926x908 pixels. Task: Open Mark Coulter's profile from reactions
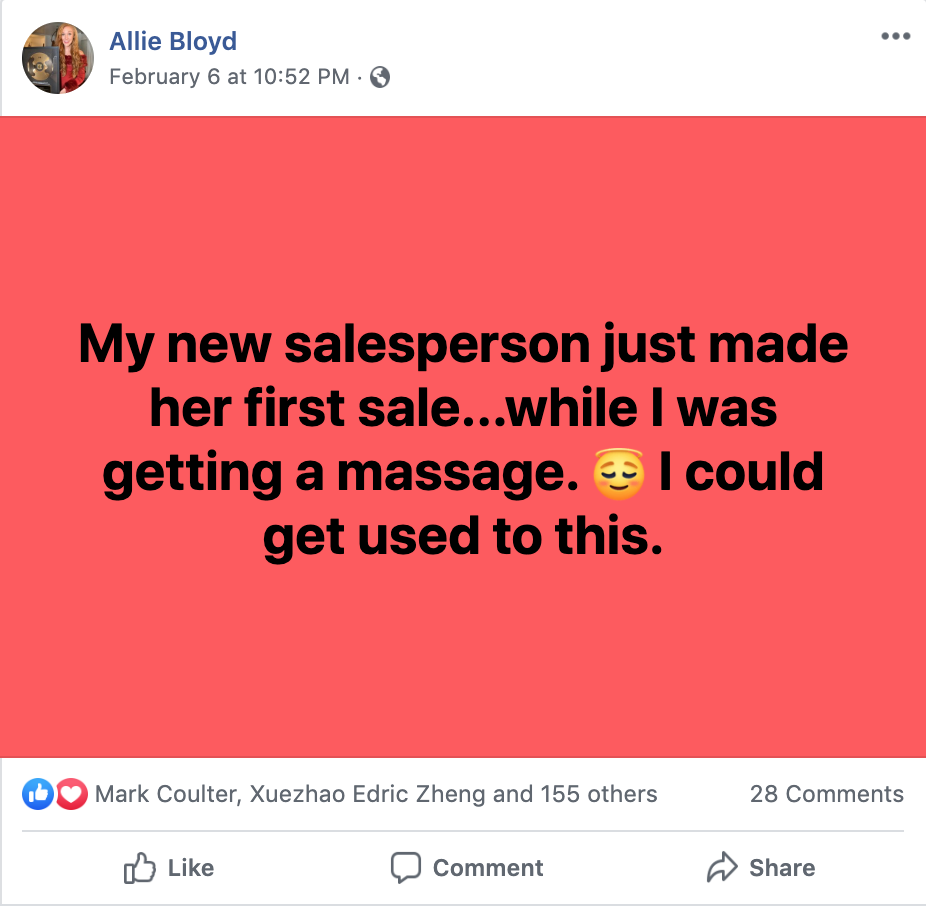pos(166,795)
